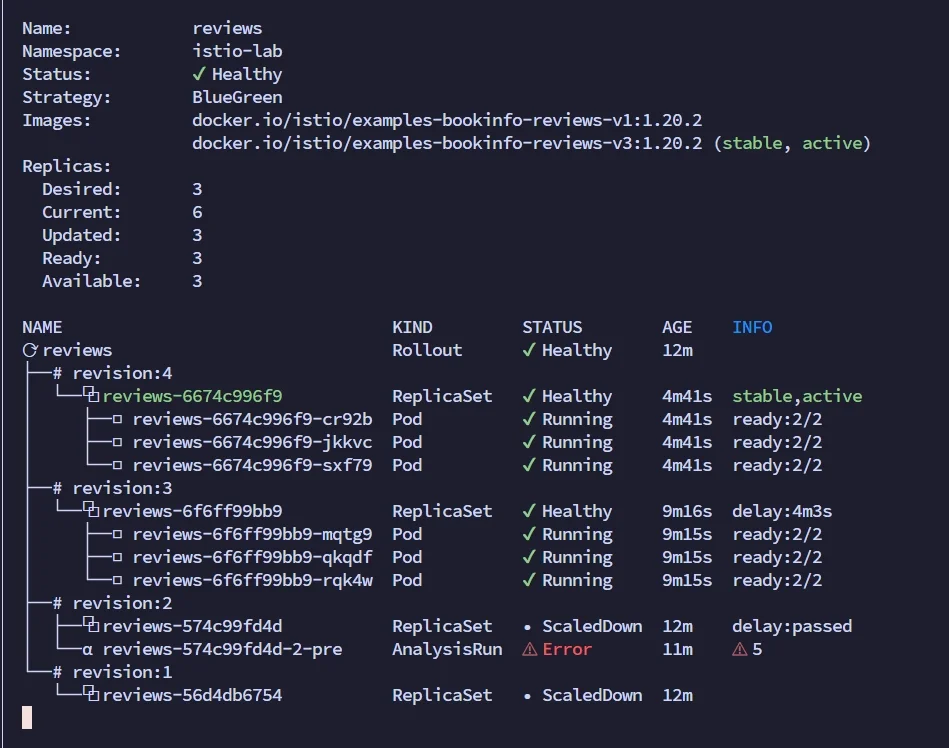Select the revision:4 tree node

pyautogui.click(x=113, y=373)
